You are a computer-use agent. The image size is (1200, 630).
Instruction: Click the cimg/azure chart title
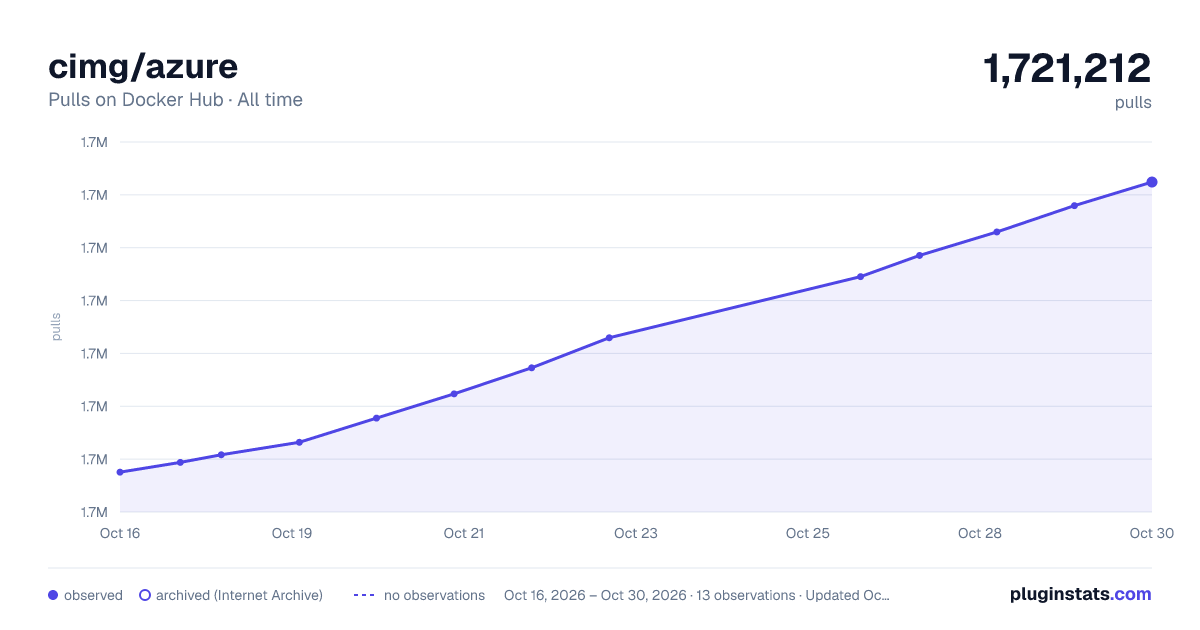[143, 66]
